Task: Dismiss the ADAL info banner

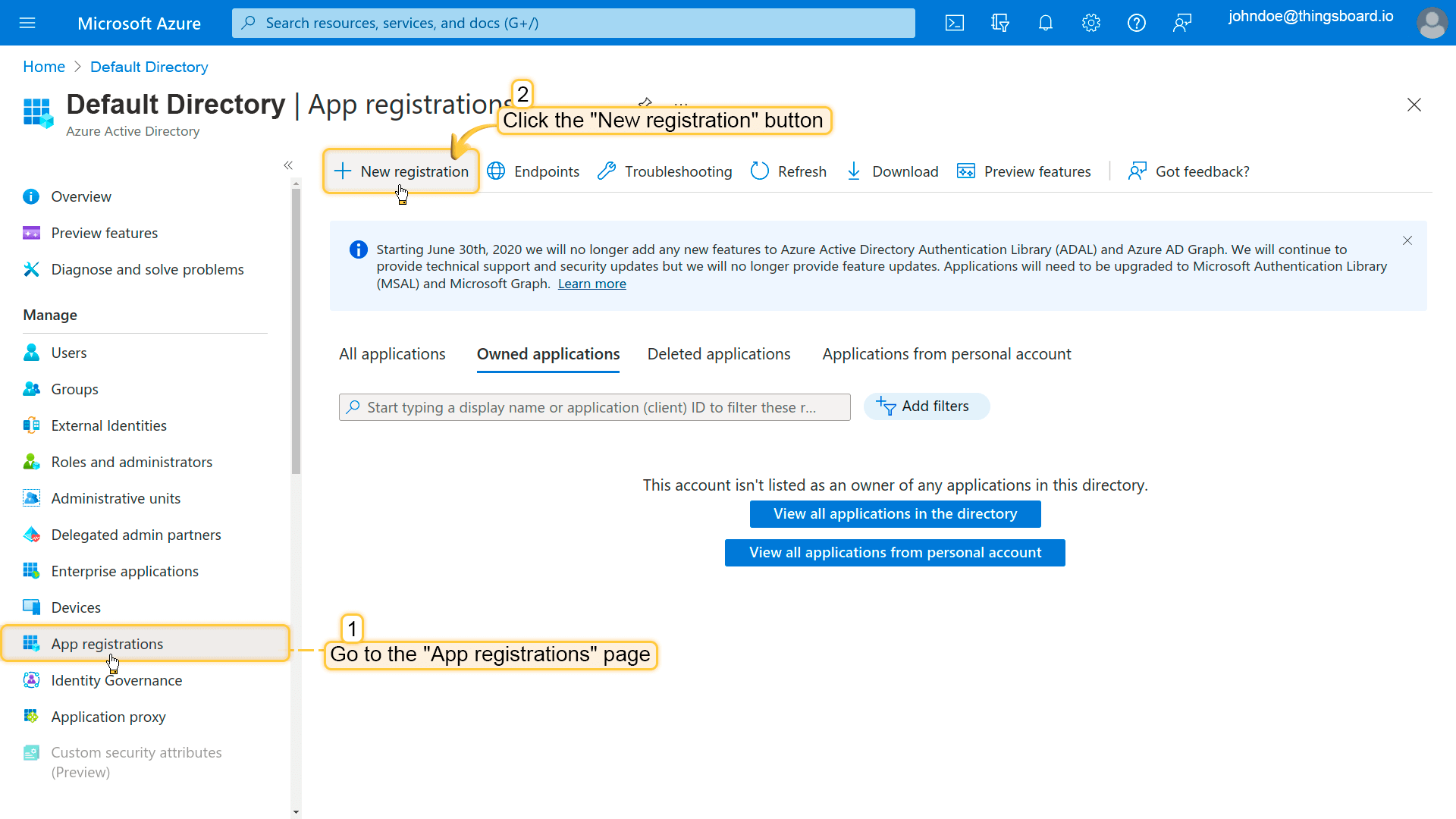Action: click(1407, 240)
